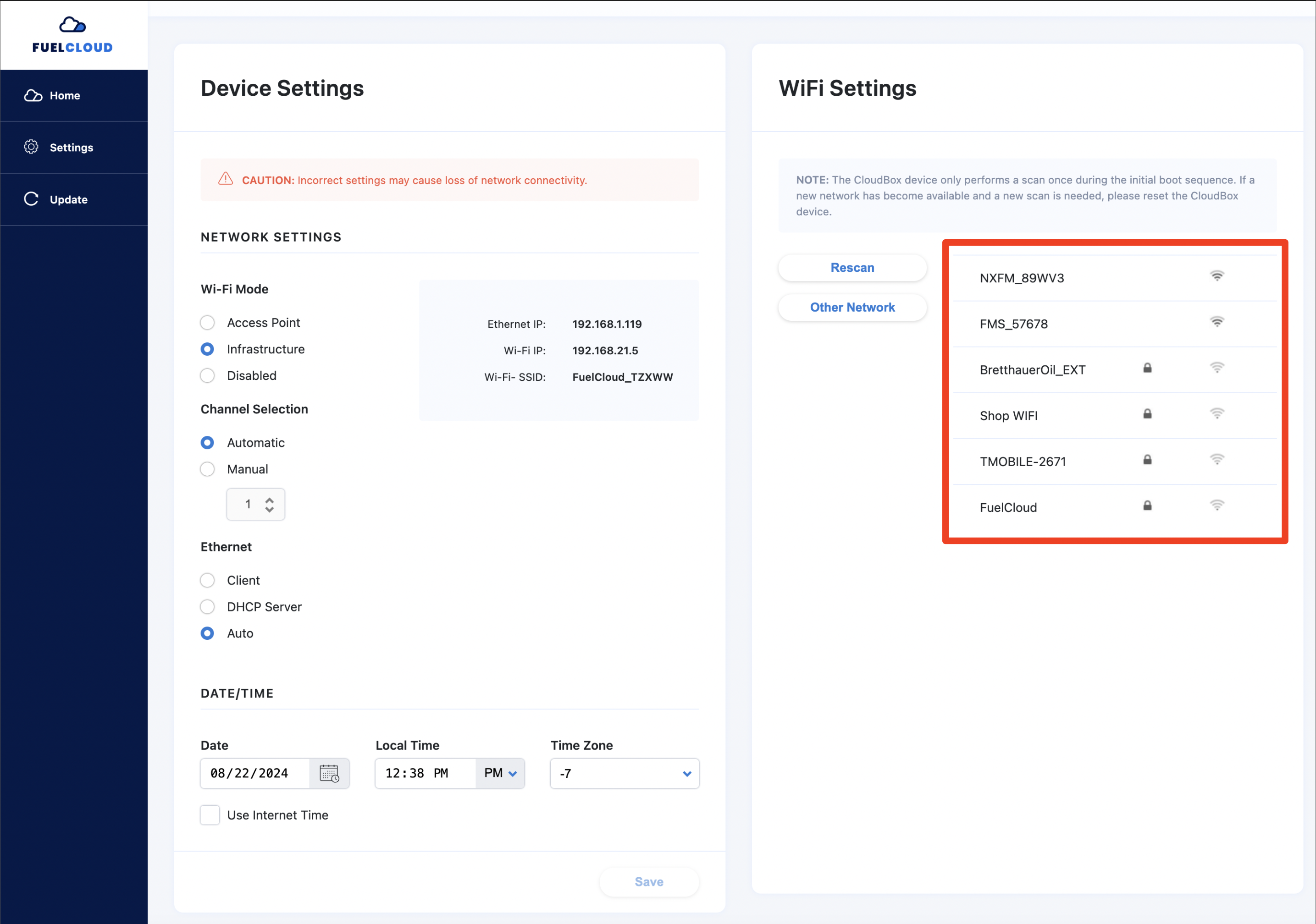The height and width of the screenshot is (924, 1316).
Task: Select Automatic channel selection
Action: [x=207, y=443]
